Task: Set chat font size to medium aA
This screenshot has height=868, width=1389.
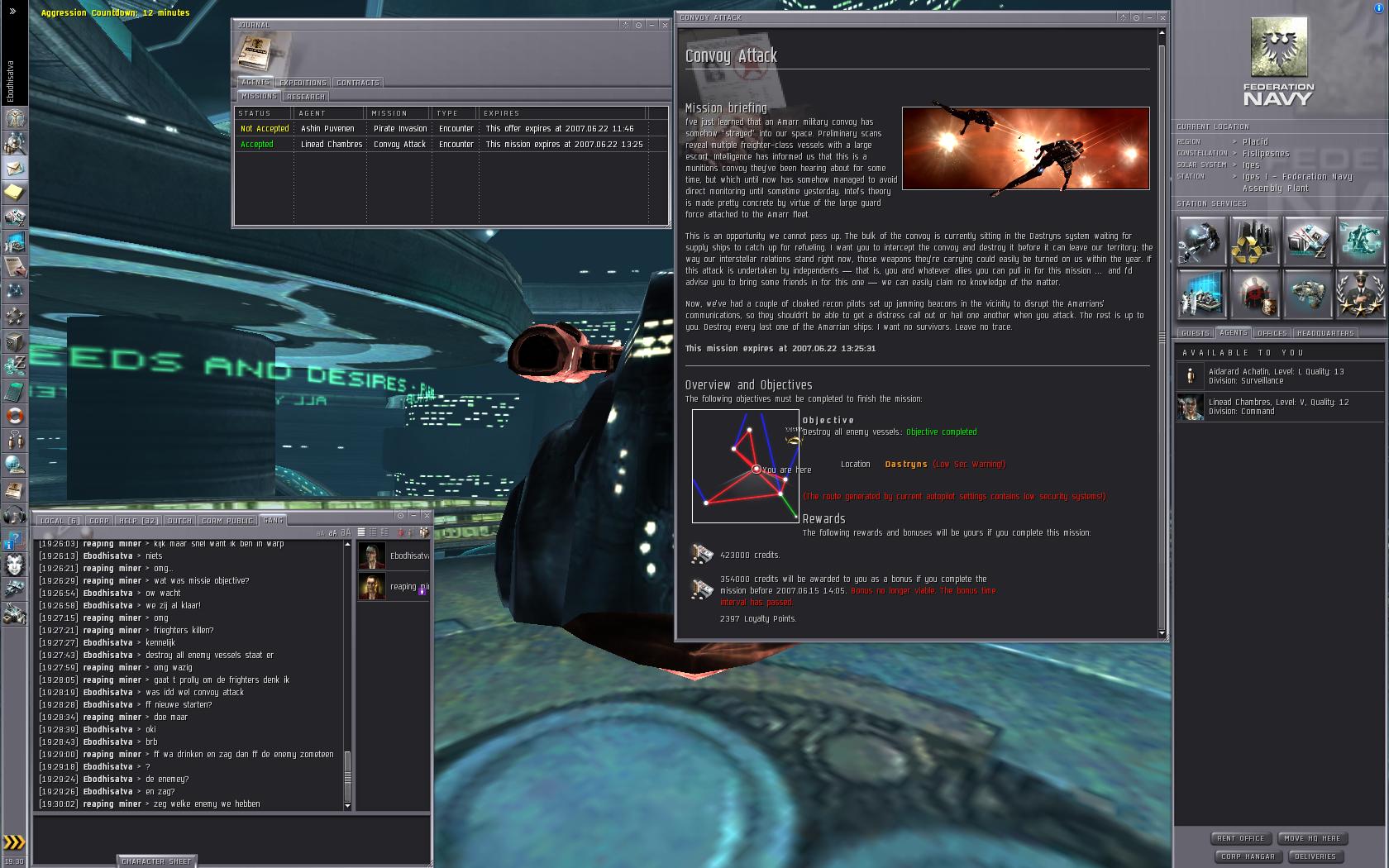Action: pos(333,533)
